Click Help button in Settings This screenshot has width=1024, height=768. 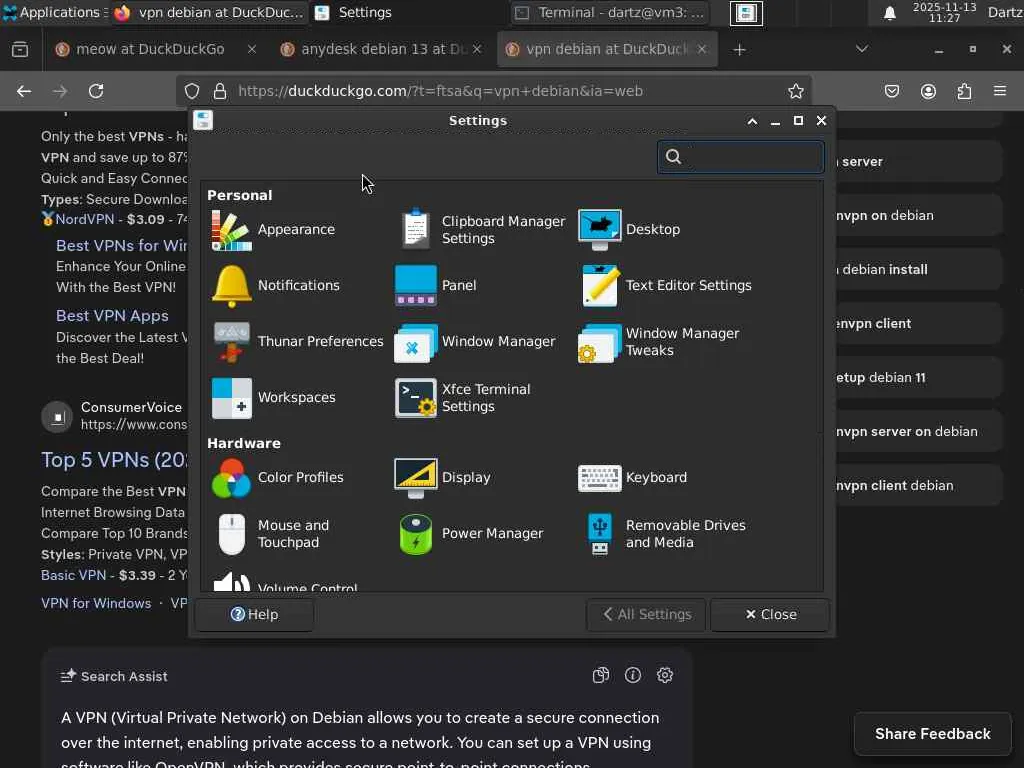(x=254, y=615)
